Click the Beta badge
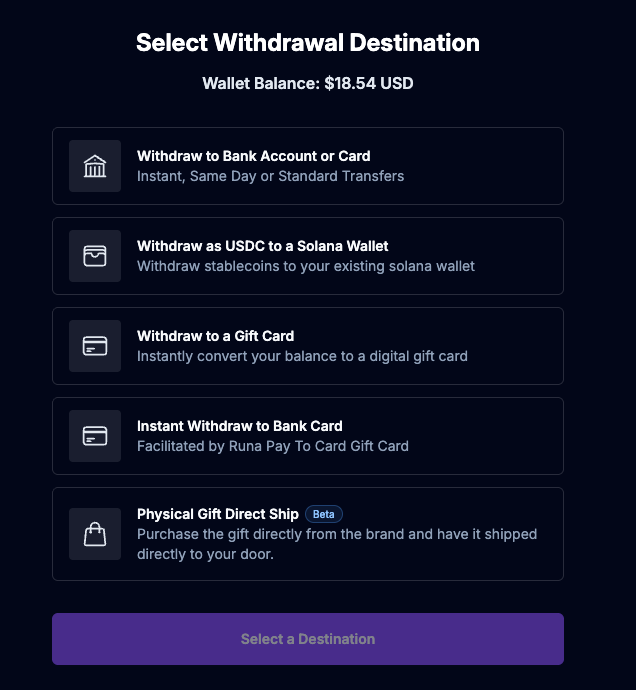This screenshot has width=636, height=690. pos(324,514)
